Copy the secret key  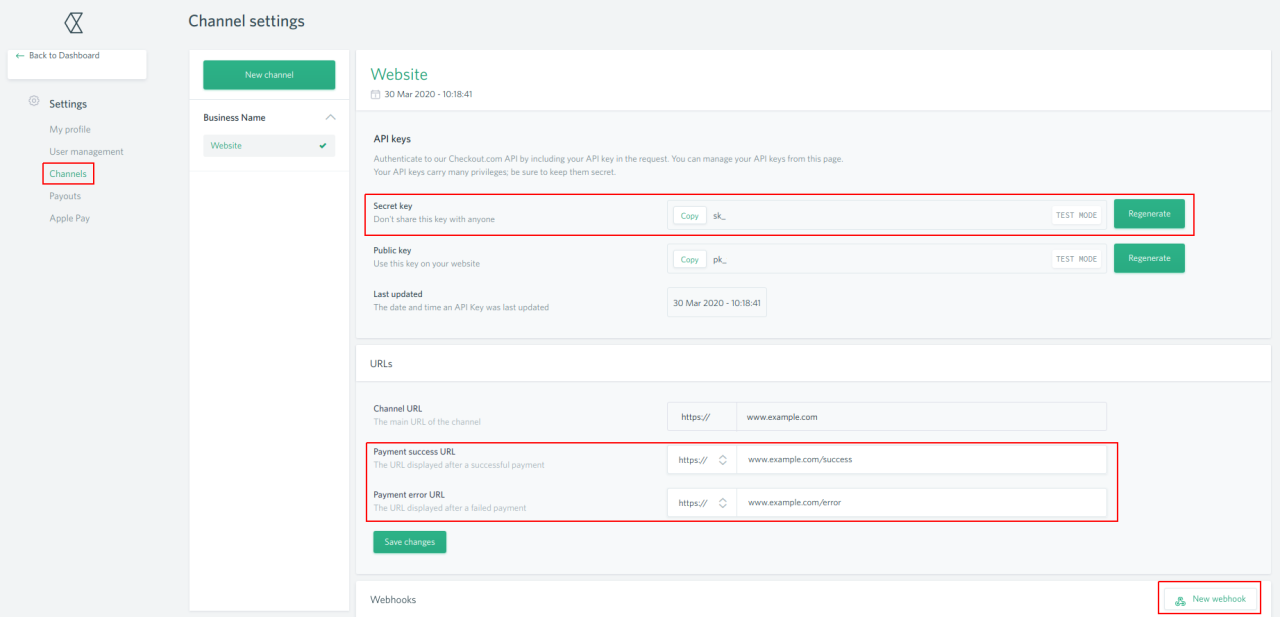[x=689, y=215]
